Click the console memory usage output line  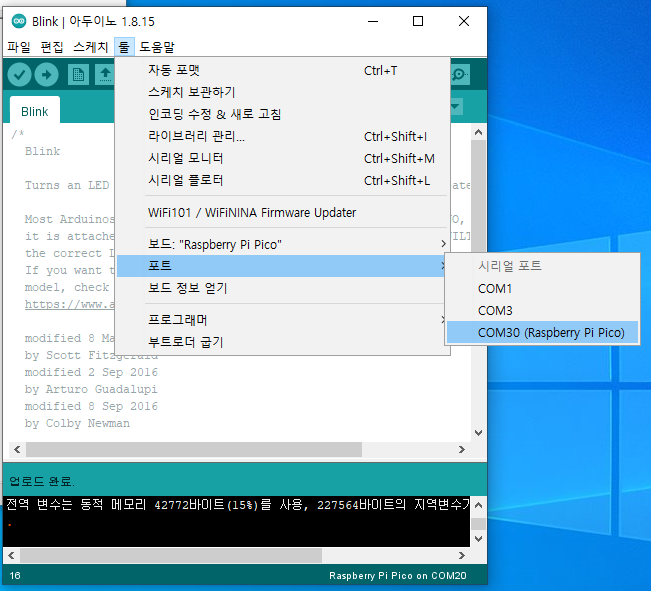coord(237,505)
